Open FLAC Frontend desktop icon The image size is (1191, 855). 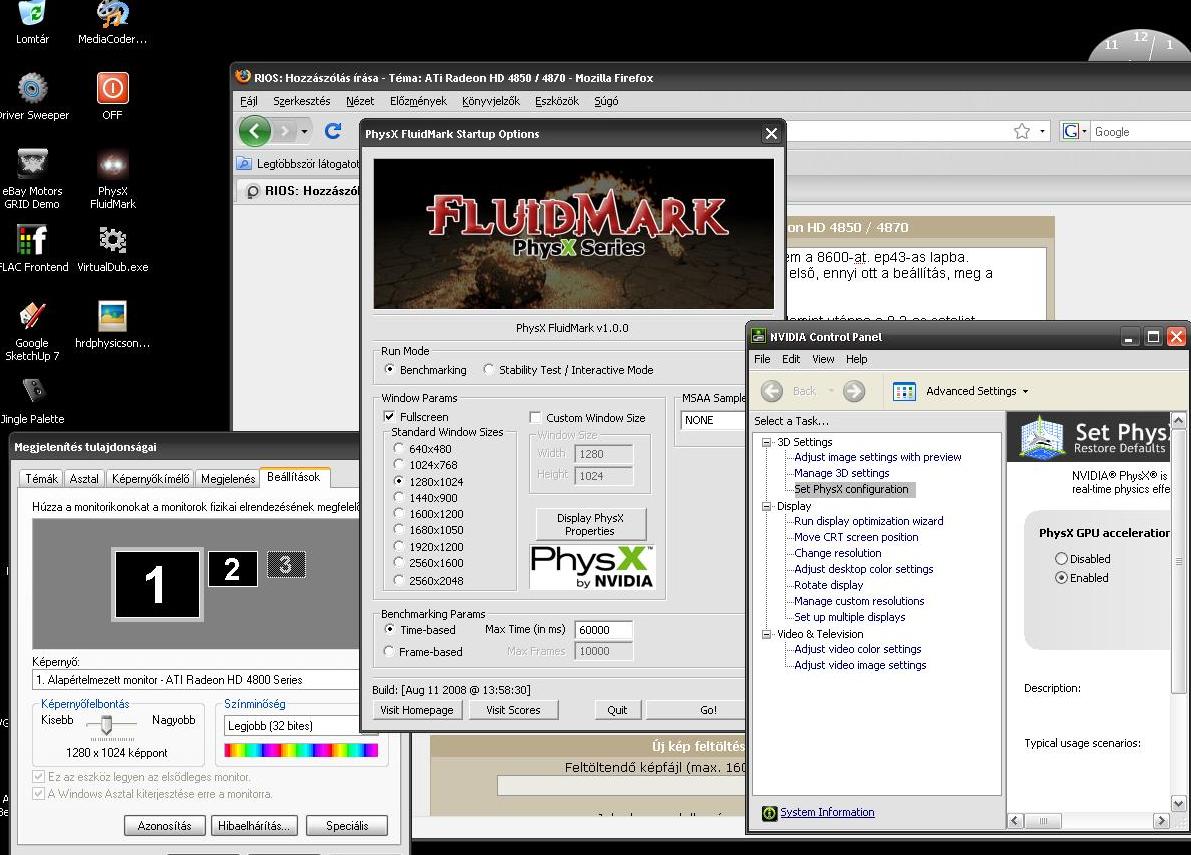click(x=33, y=240)
